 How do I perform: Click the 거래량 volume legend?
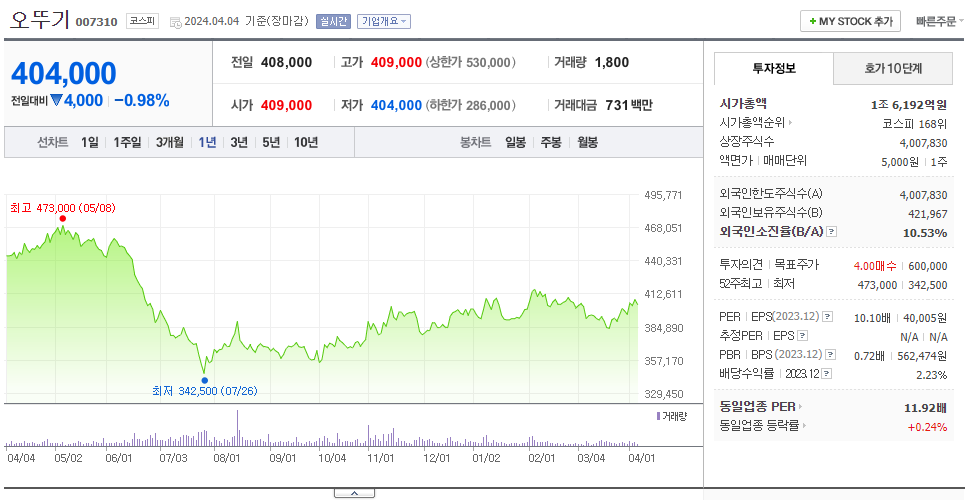click(x=671, y=417)
